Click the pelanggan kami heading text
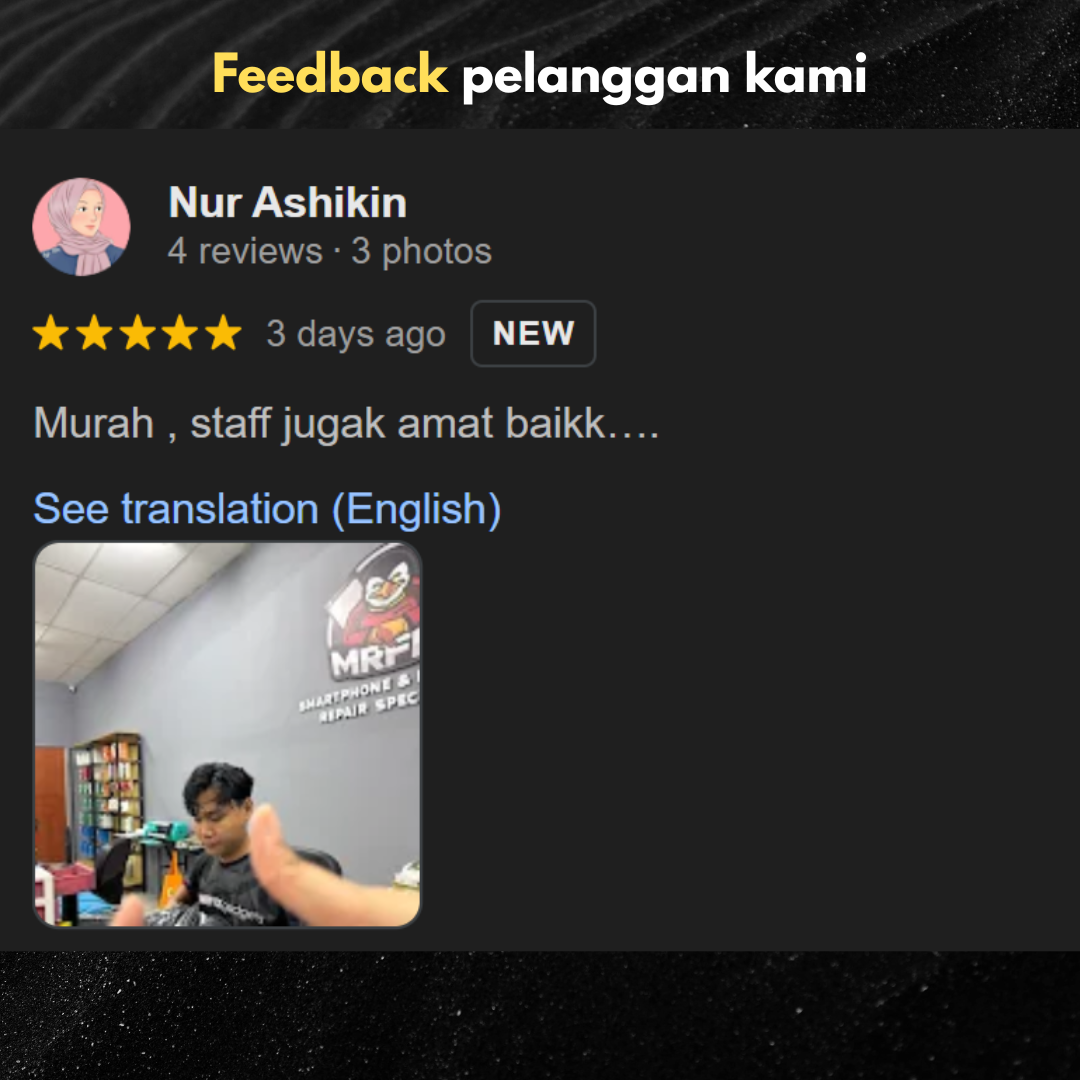Screen dimensions: 1080x1080 664,76
